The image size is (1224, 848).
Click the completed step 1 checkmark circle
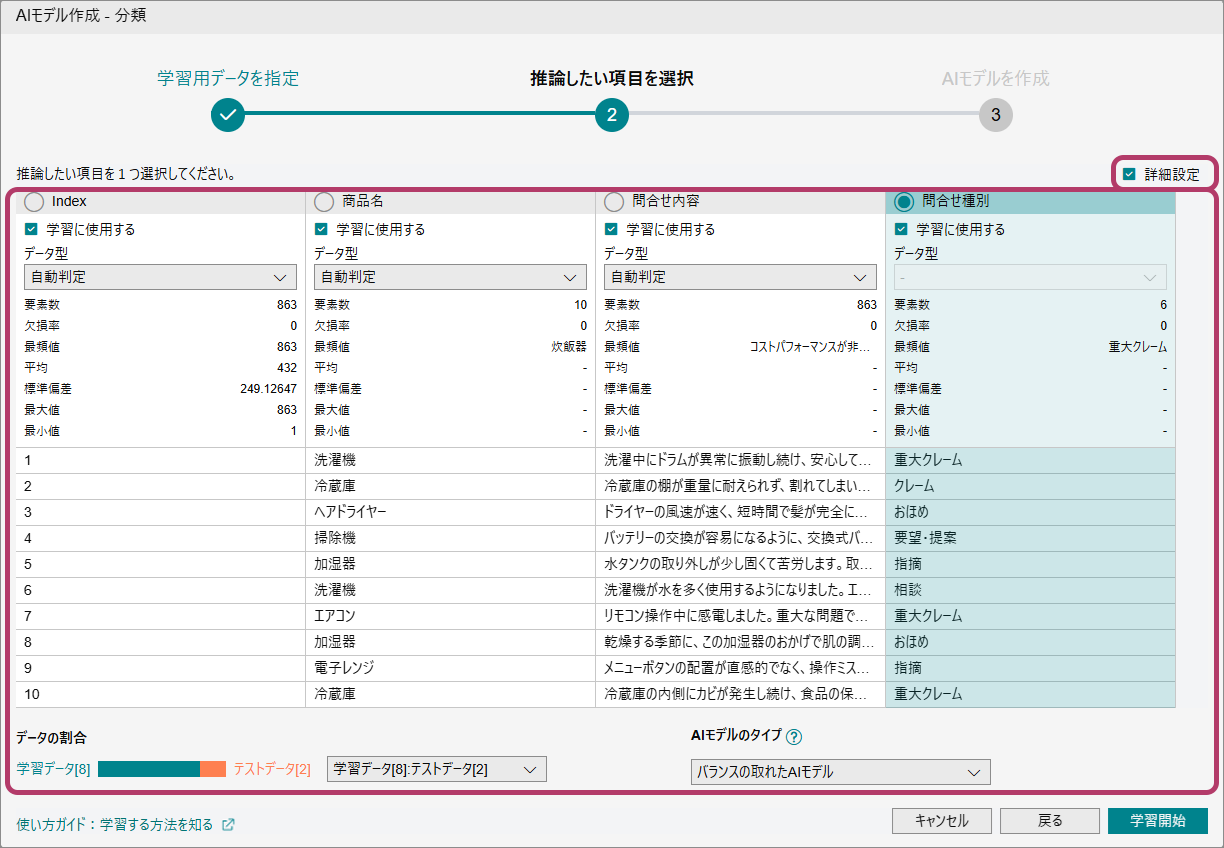point(228,114)
